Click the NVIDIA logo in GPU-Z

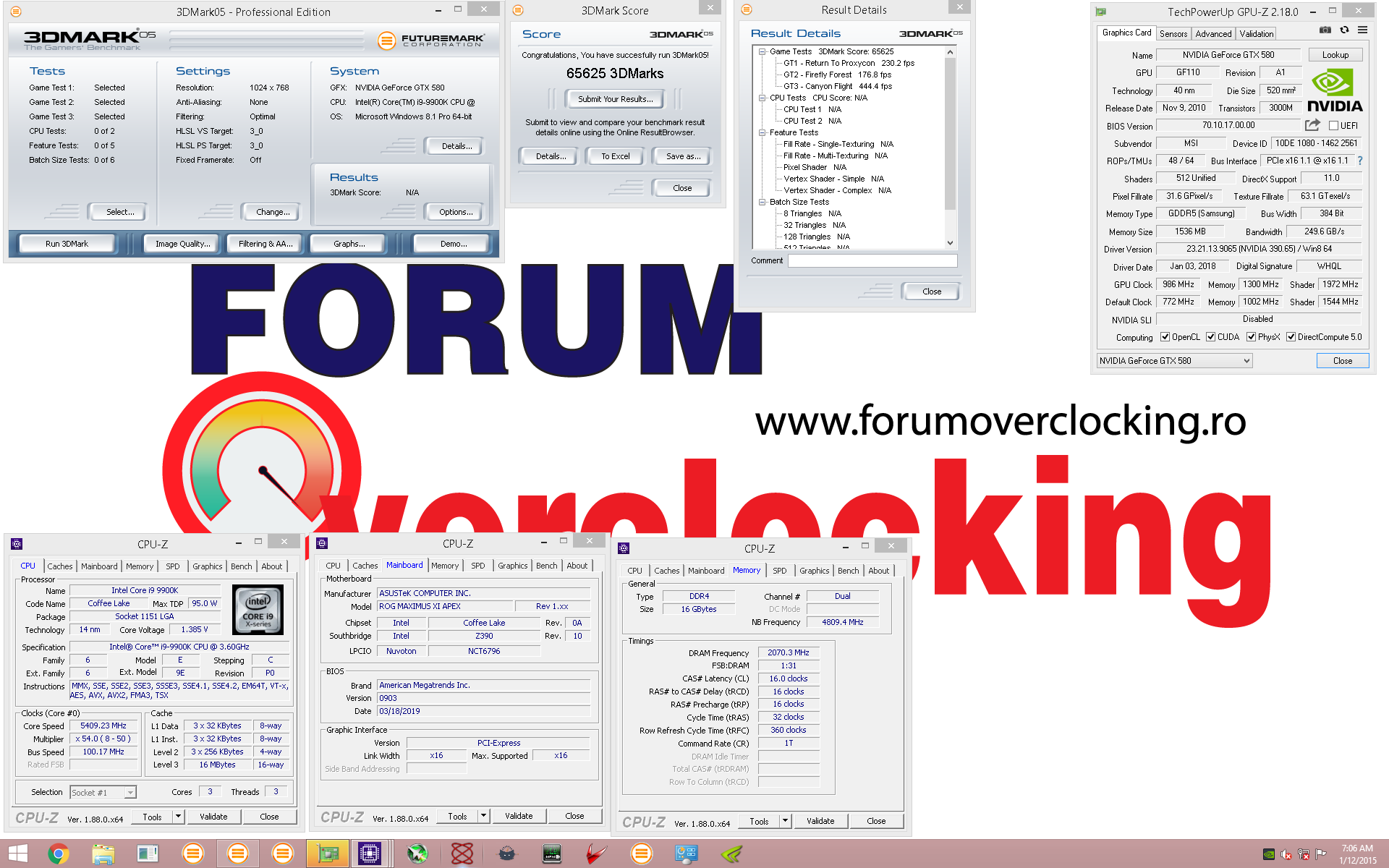tap(1335, 91)
